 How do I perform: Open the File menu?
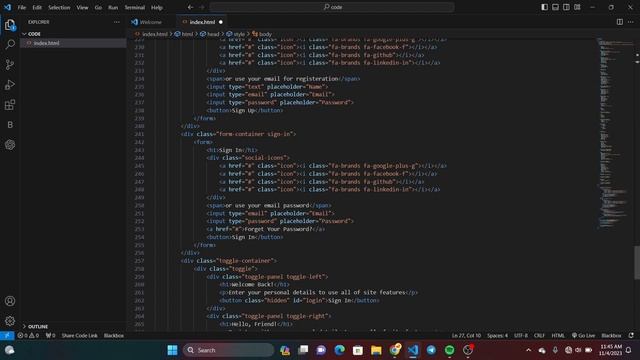[x=22, y=7]
